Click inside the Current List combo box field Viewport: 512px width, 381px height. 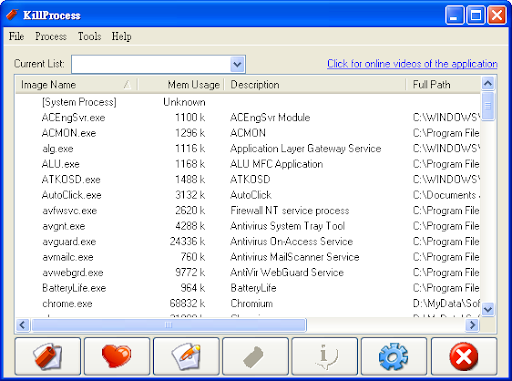point(151,64)
